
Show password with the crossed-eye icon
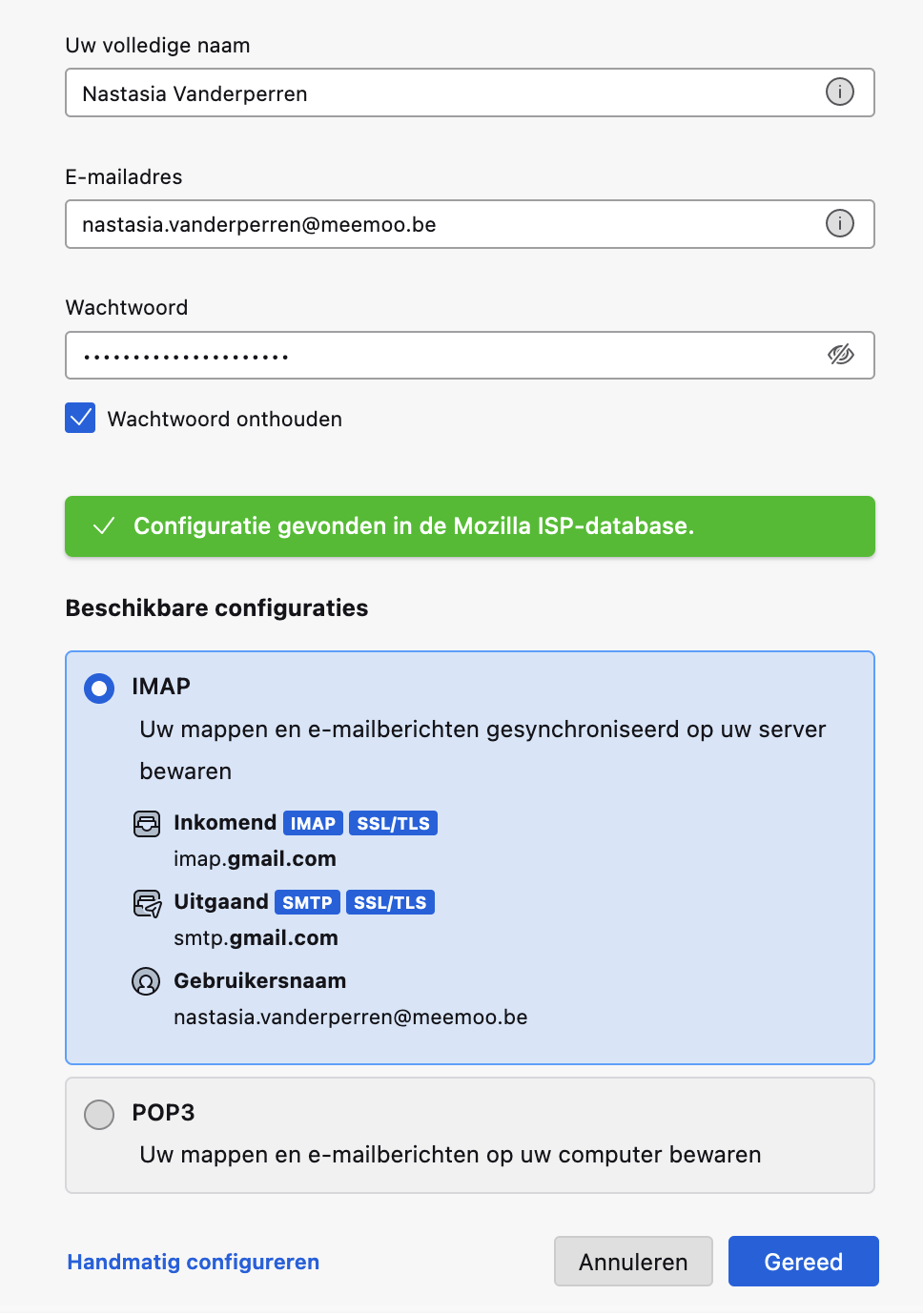click(840, 355)
